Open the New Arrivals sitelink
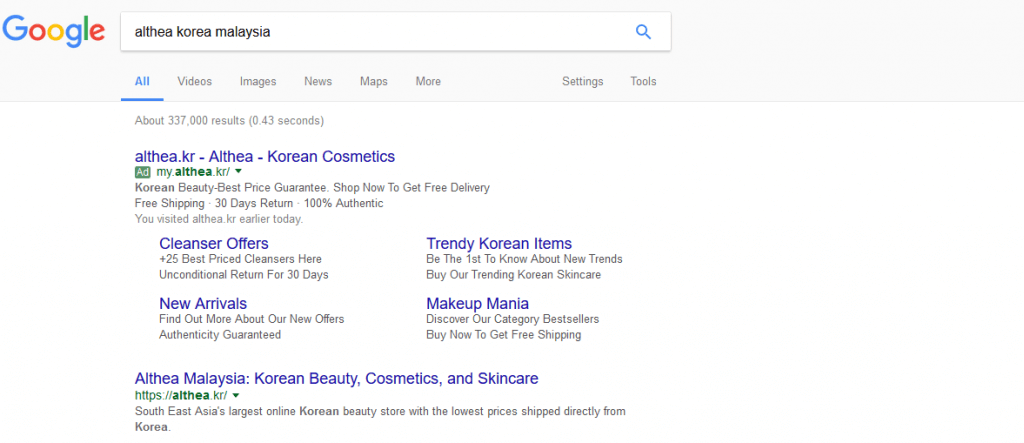1024x443 pixels. [x=203, y=304]
